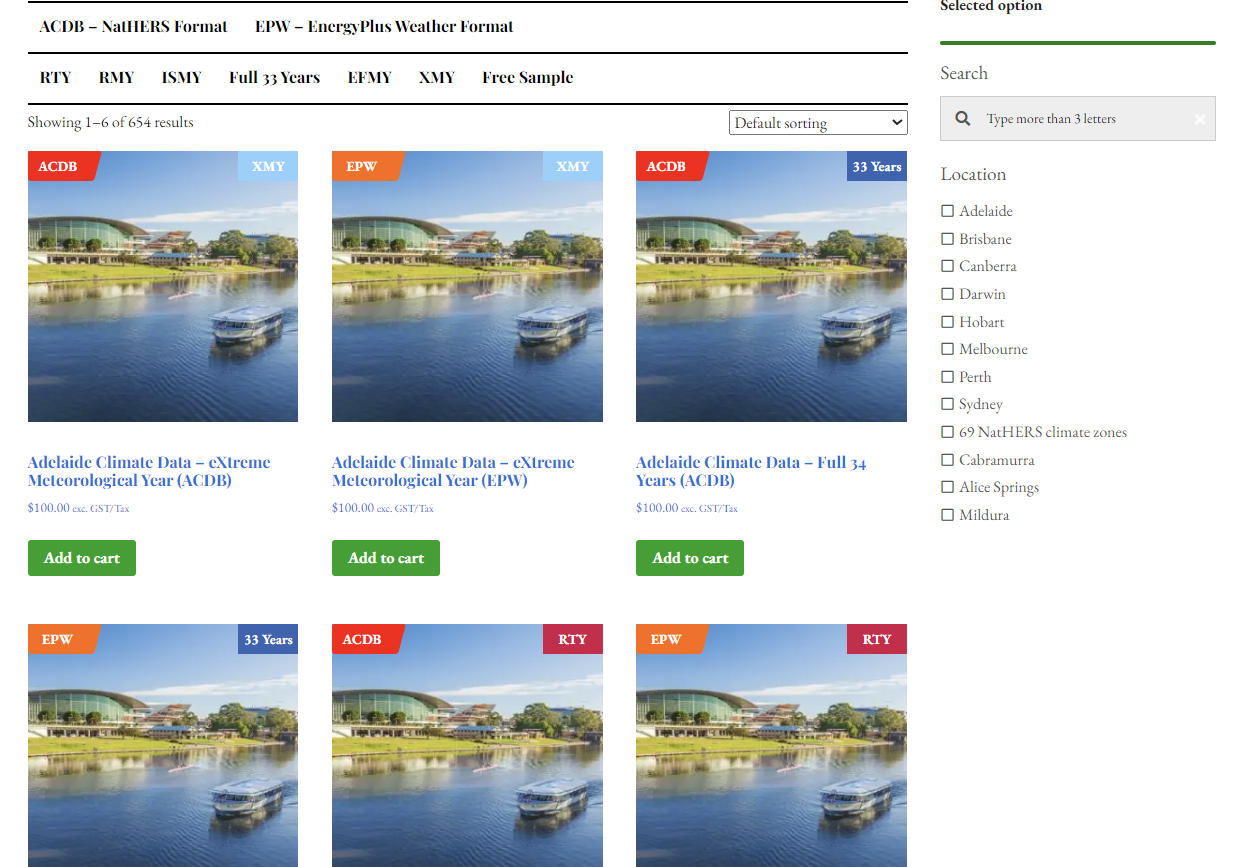Choose the RMY filter tab
Viewport: 1246px width, 867px height.
116,78
